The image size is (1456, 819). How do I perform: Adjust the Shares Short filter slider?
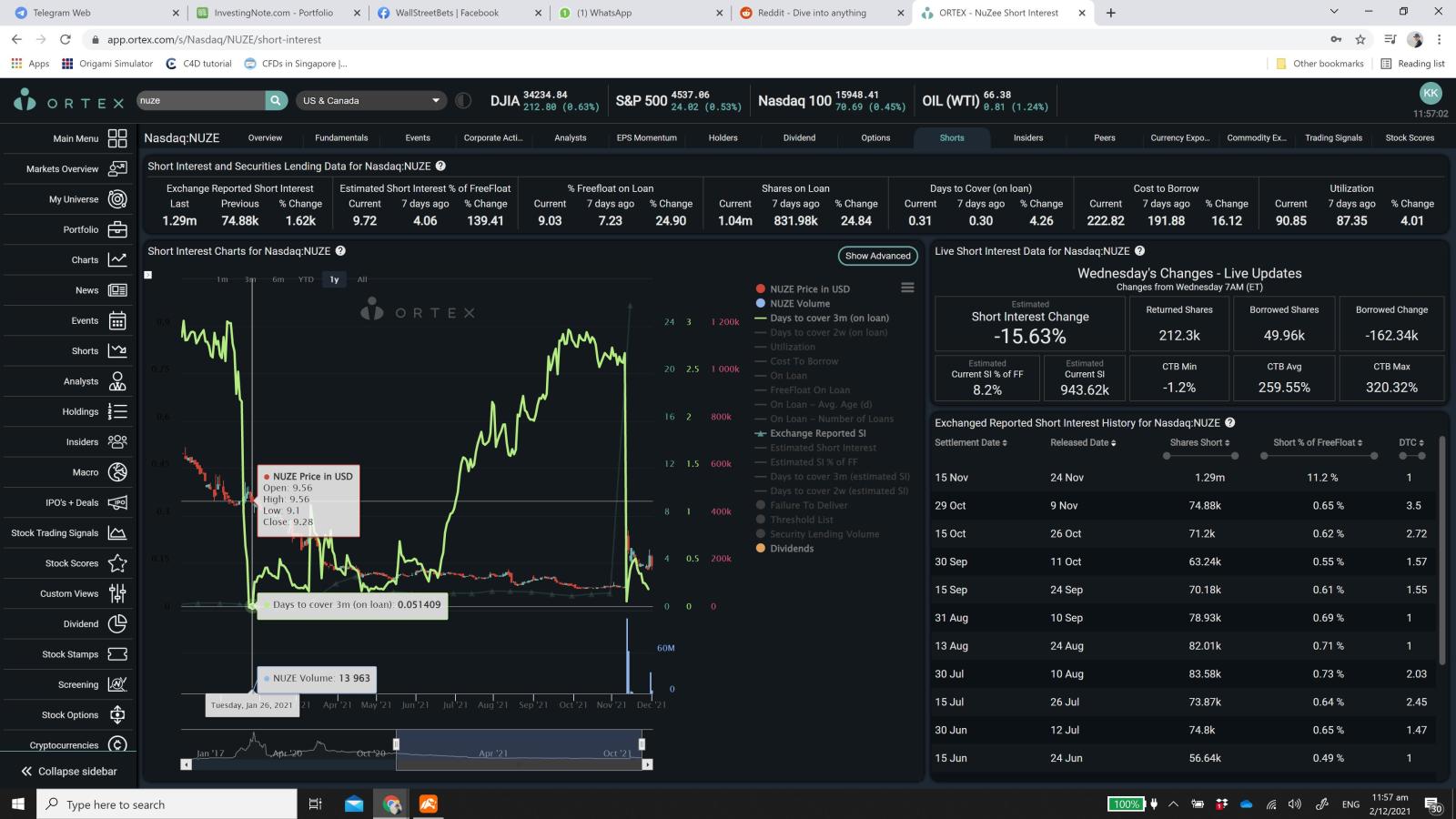[x=1199, y=456]
